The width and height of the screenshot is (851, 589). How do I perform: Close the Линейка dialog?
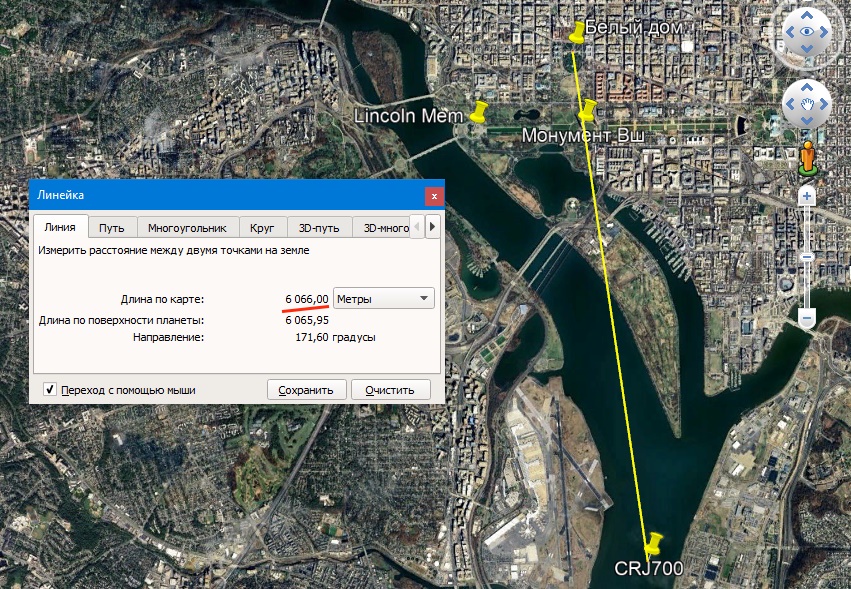pyautogui.click(x=434, y=196)
